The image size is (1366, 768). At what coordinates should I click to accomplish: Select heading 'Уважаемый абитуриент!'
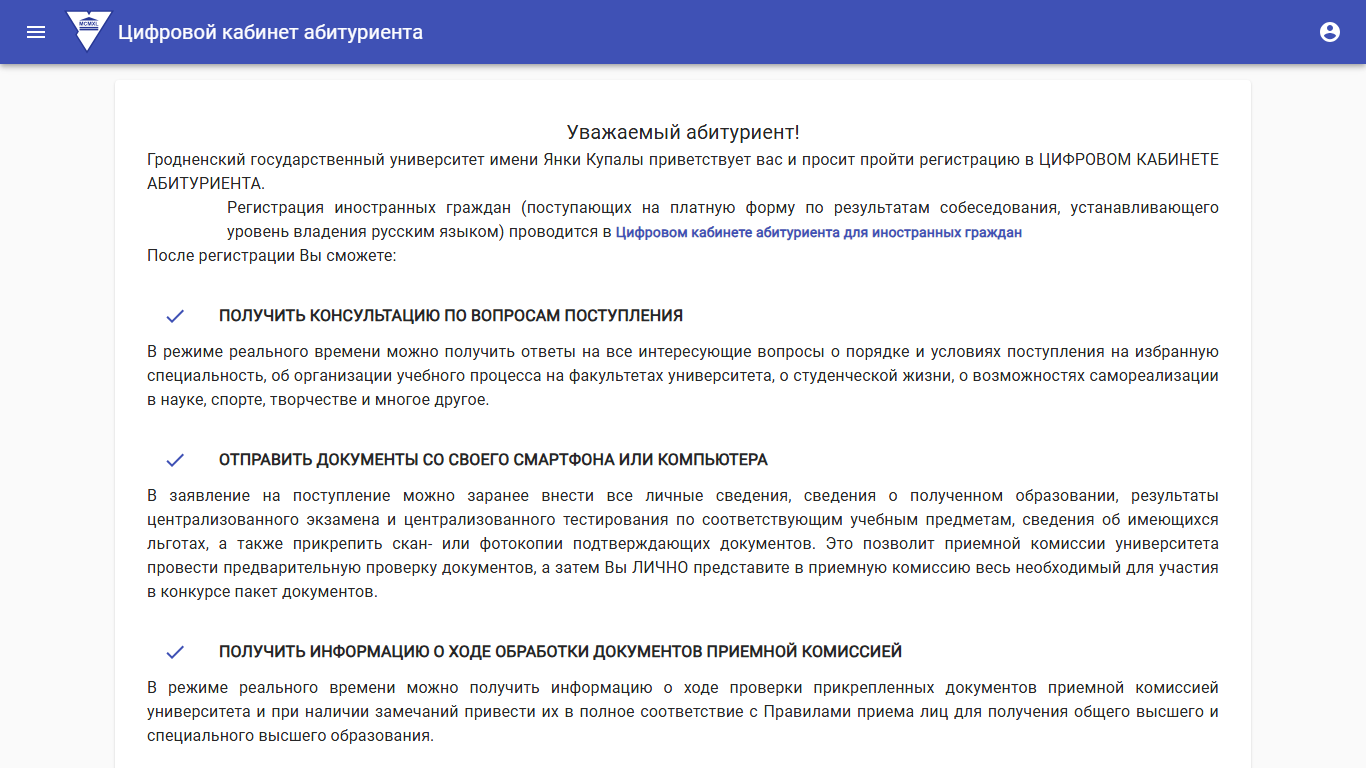point(683,132)
